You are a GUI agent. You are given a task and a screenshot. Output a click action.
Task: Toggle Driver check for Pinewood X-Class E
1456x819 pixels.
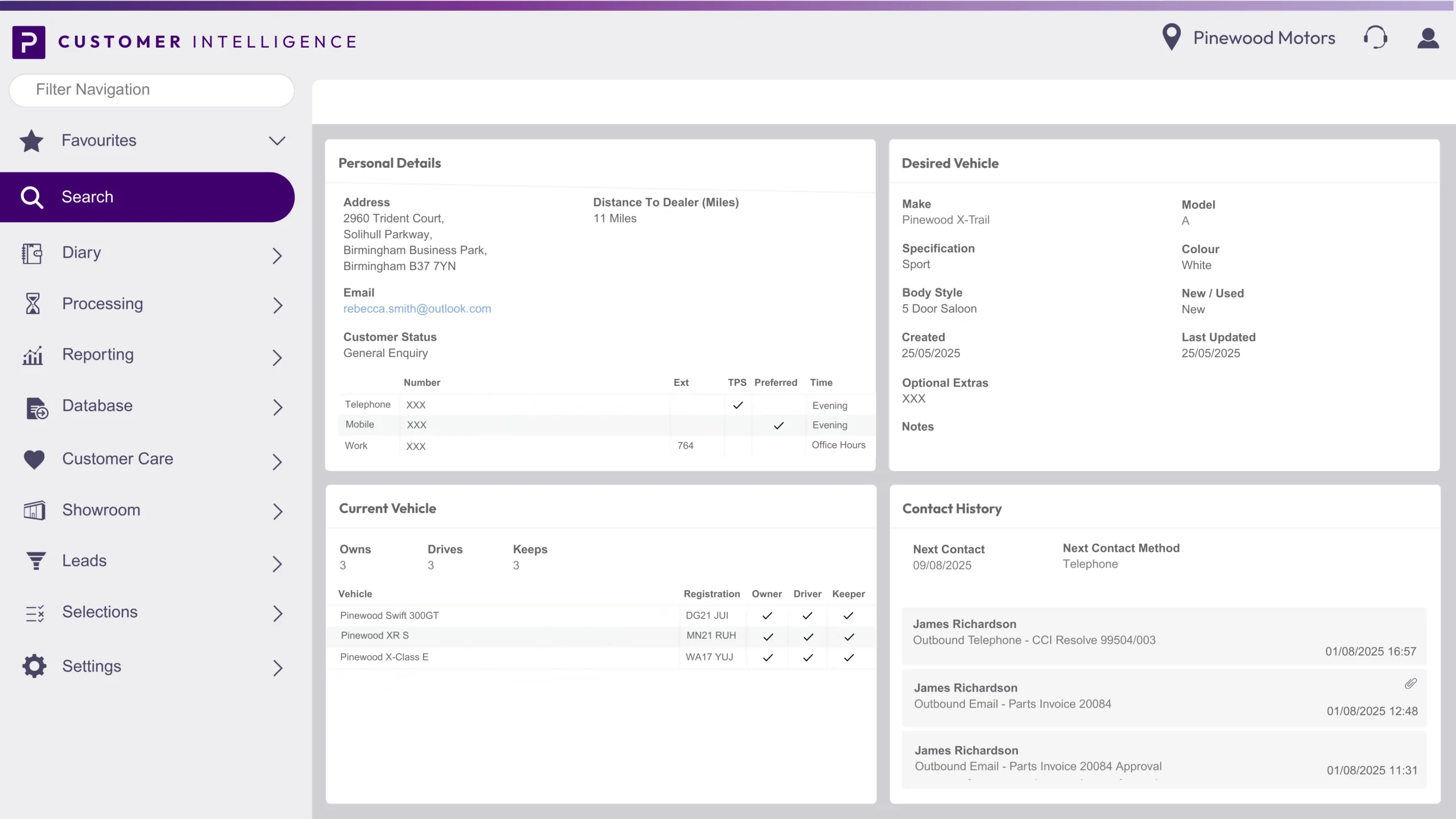coord(808,657)
